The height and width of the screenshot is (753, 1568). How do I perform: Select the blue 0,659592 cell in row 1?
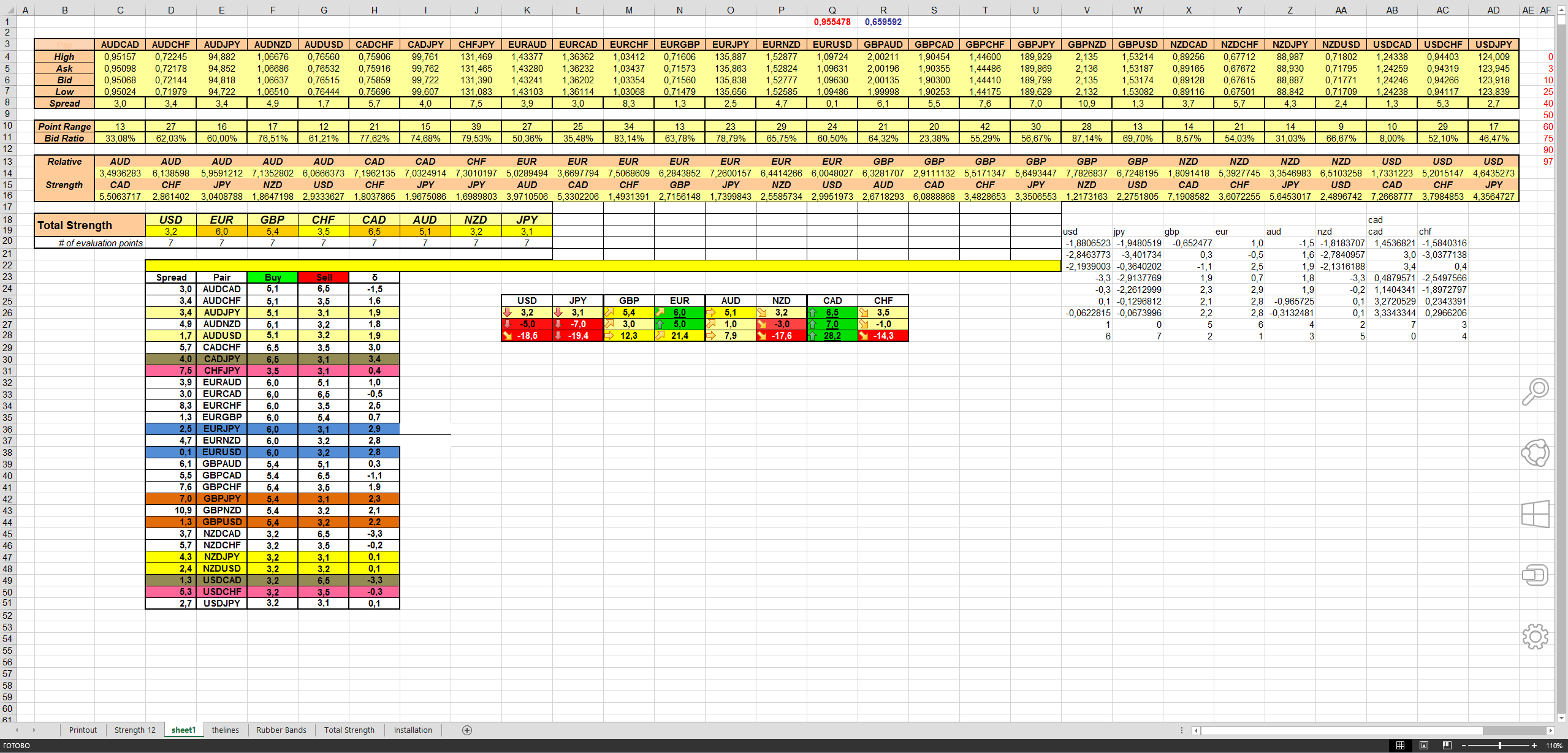tap(883, 21)
